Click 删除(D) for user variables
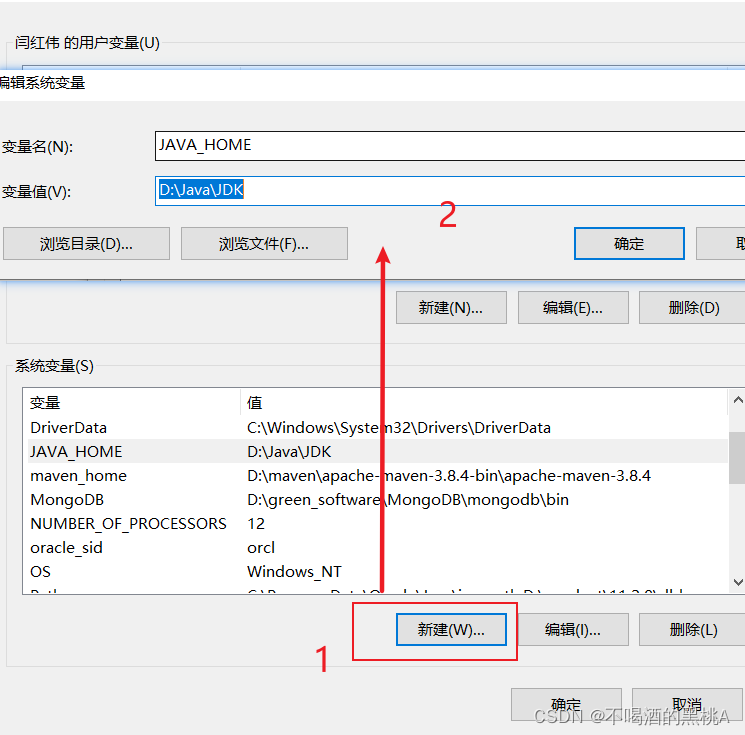 (693, 308)
